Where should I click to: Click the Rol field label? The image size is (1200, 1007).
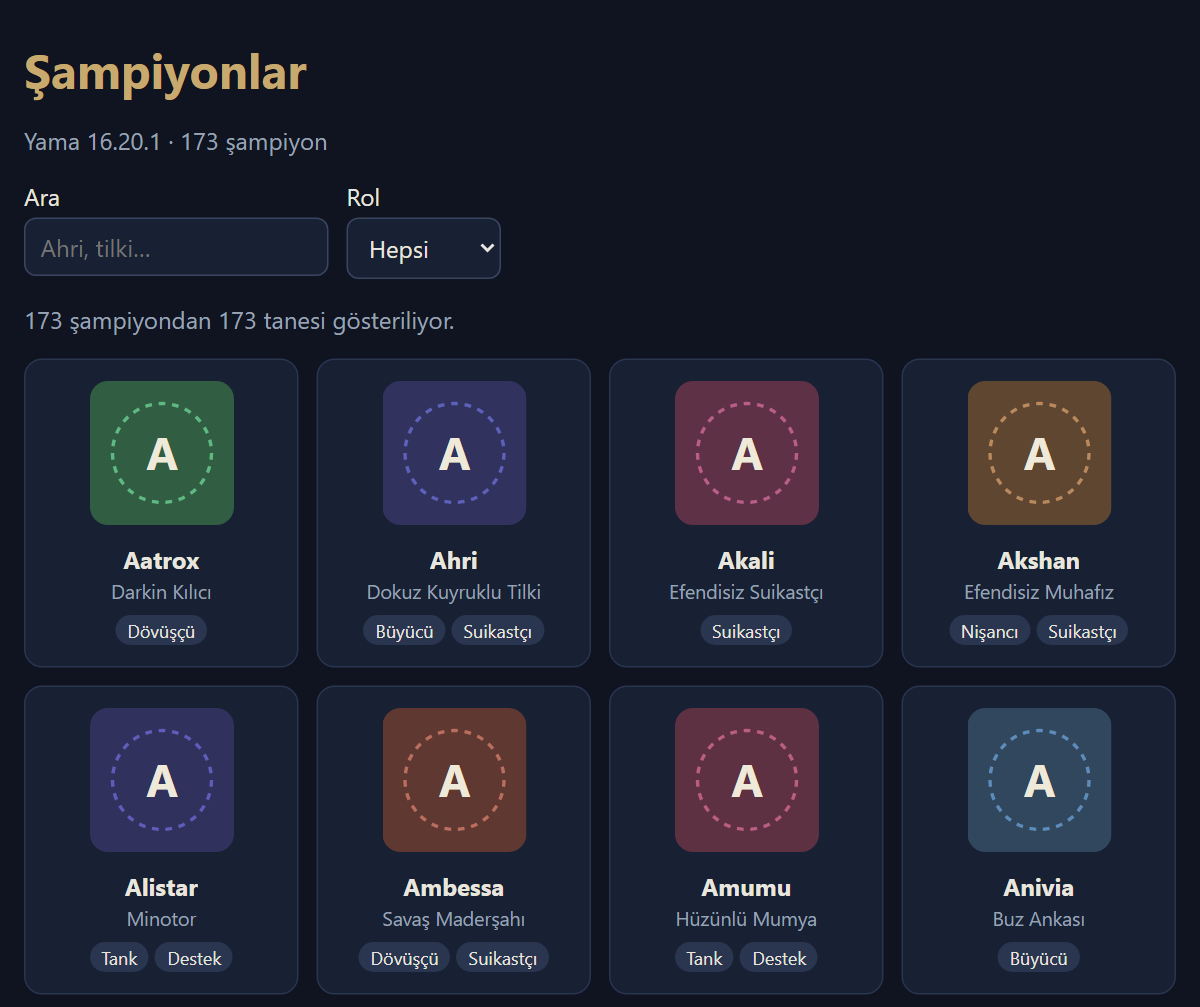click(364, 198)
